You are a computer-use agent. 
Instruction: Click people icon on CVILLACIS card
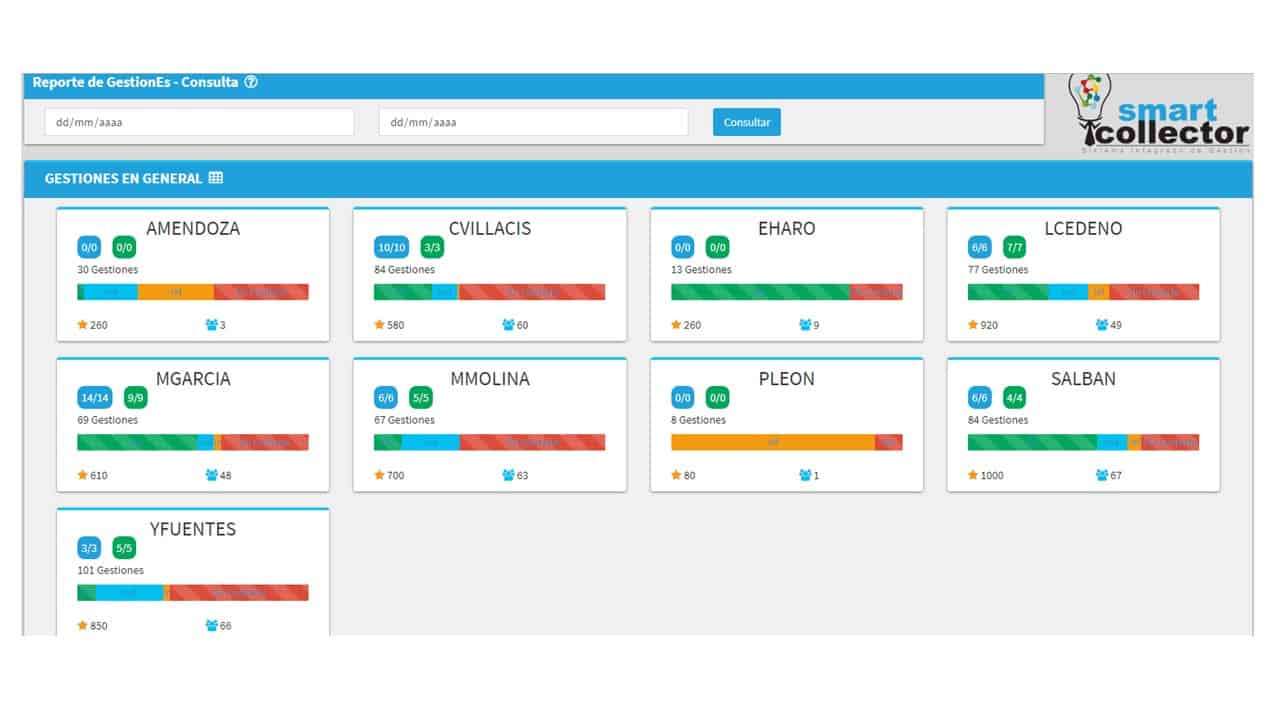[509, 325]
